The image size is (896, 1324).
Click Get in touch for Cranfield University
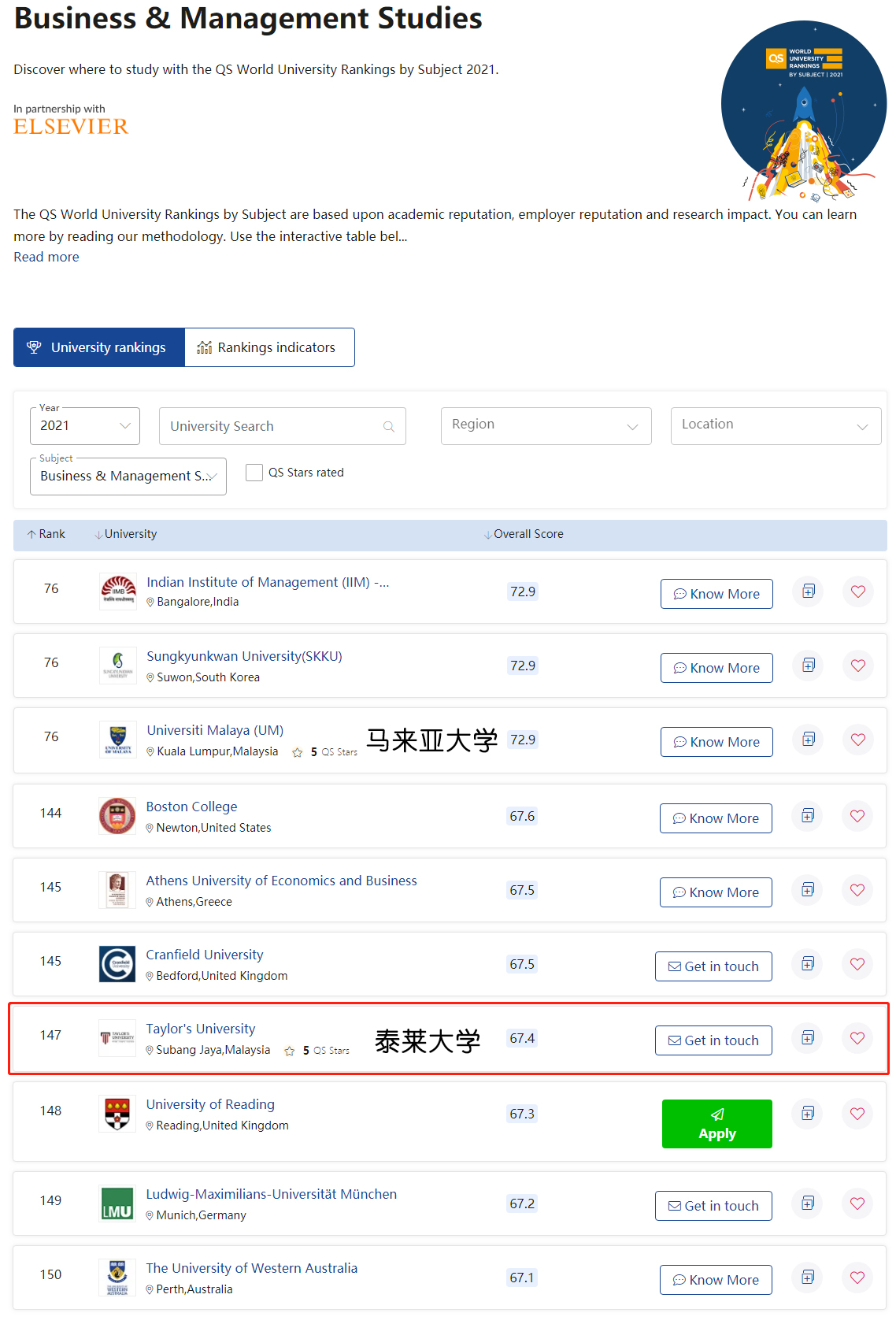(x=713, y=966)
